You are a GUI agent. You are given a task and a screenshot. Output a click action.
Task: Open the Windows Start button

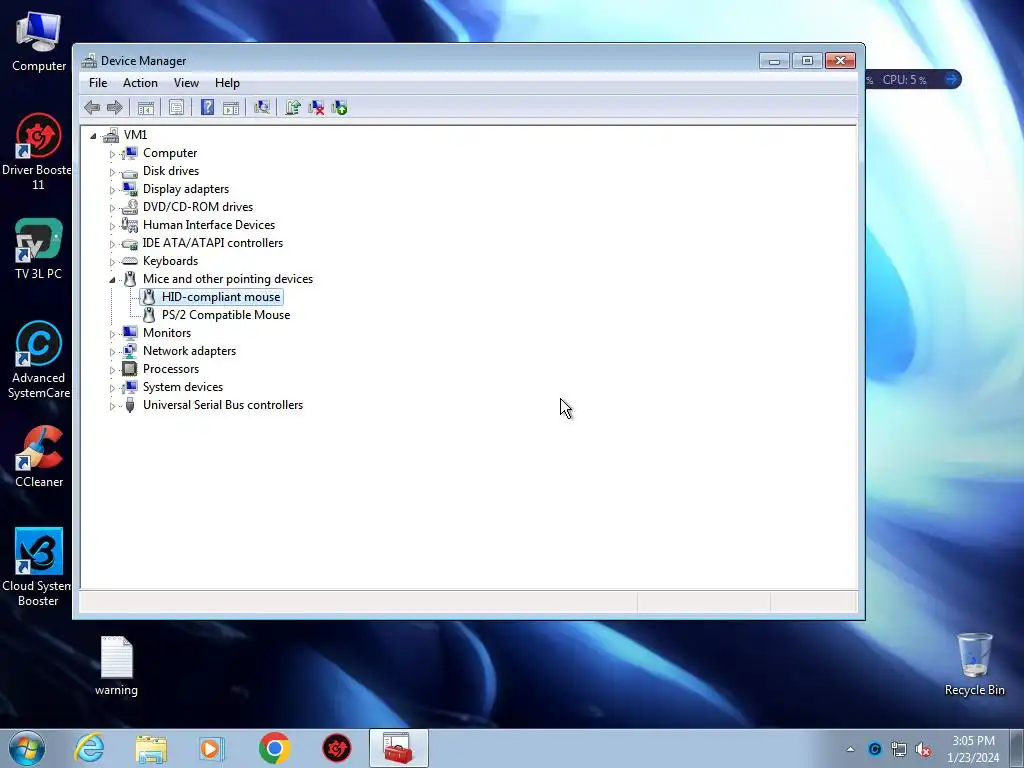click(x=27, y=748)
